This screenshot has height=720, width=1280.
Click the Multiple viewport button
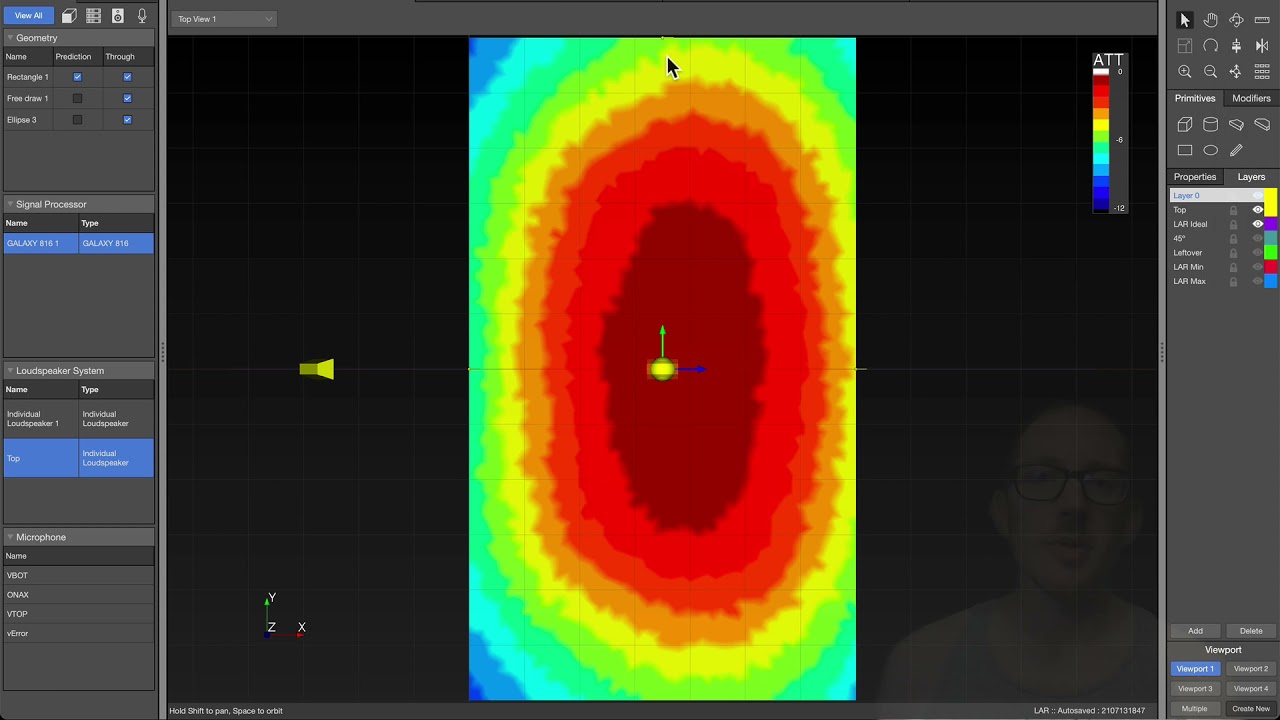(x=1195, y=709)
